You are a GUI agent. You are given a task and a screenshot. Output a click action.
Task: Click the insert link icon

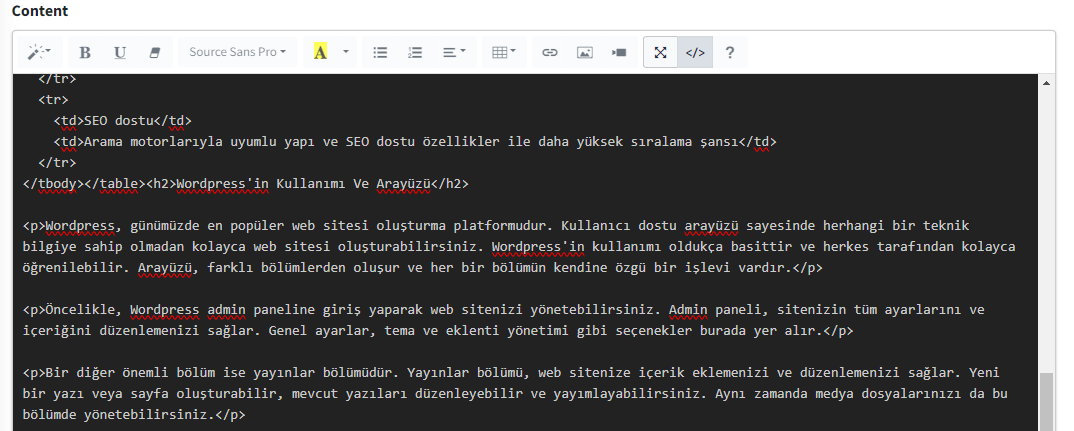coord(549,52)
